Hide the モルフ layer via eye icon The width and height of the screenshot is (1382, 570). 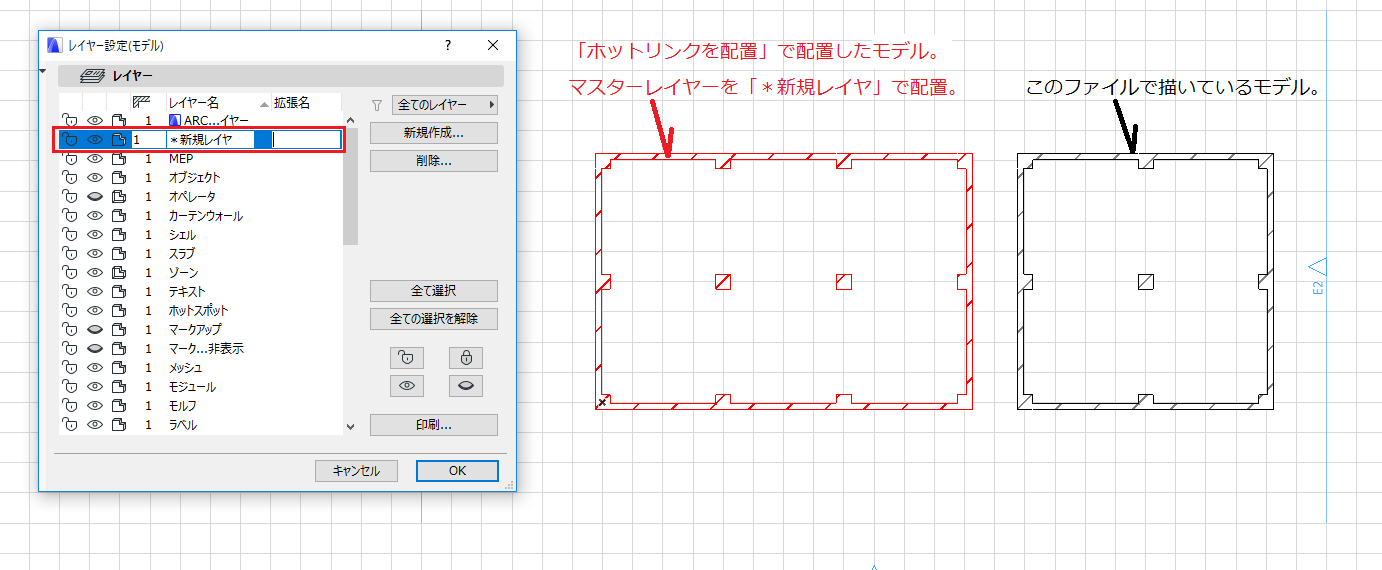point(95,406)
